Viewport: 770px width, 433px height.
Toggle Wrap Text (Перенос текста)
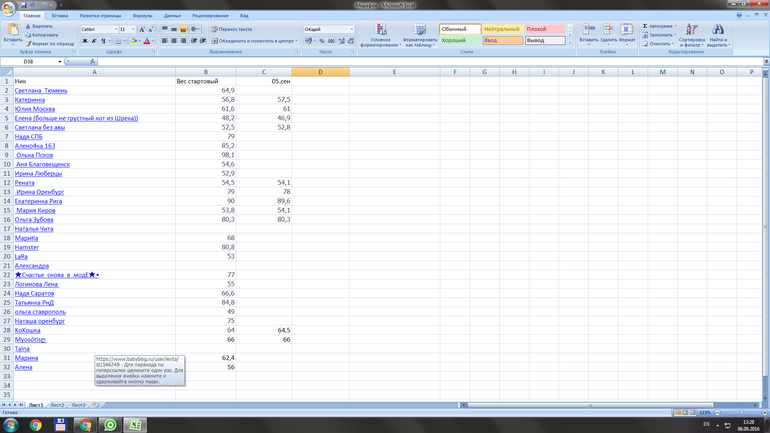tap(234, 29)
